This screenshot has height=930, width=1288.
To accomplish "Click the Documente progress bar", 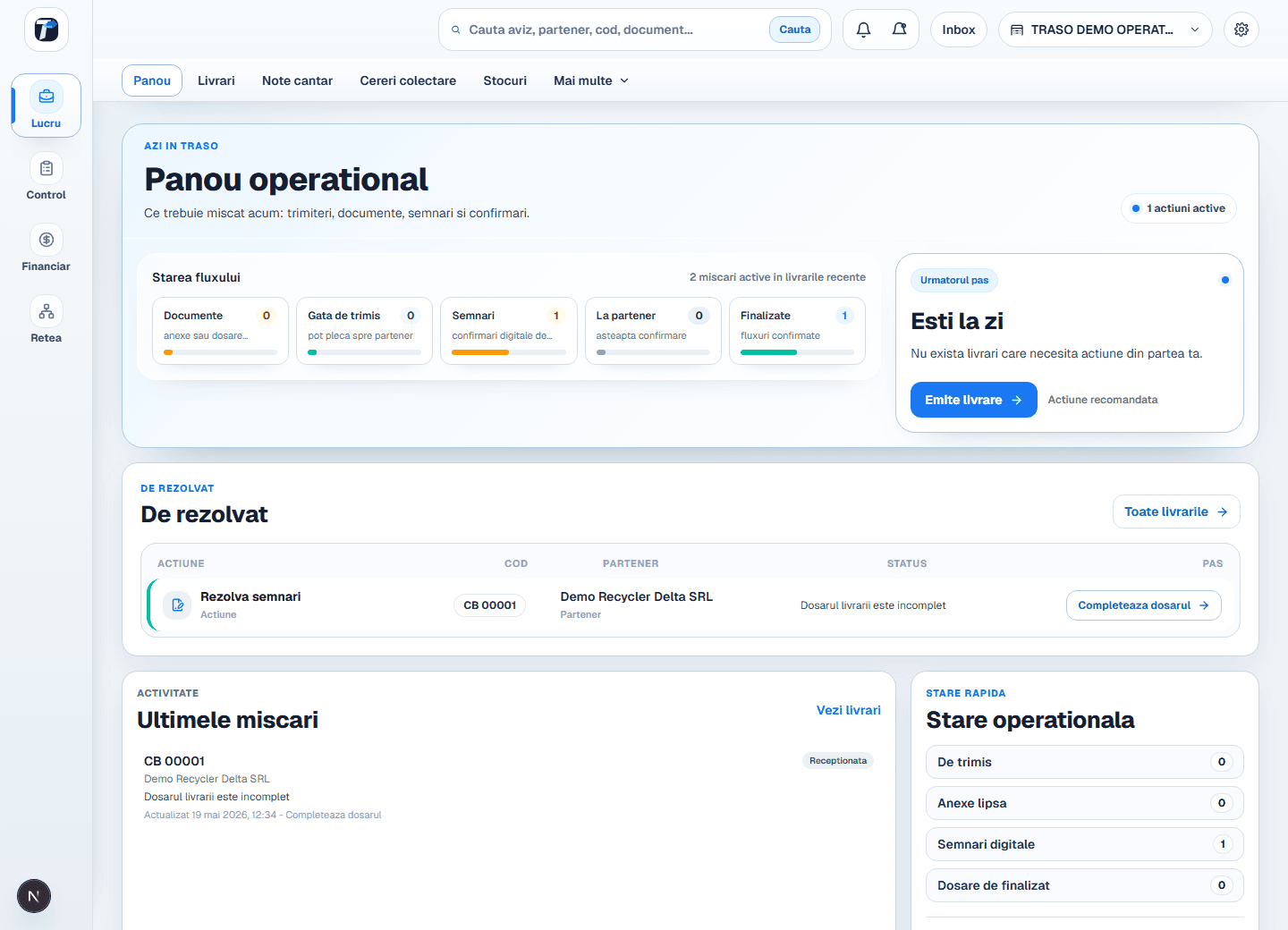I will point(220,352).
